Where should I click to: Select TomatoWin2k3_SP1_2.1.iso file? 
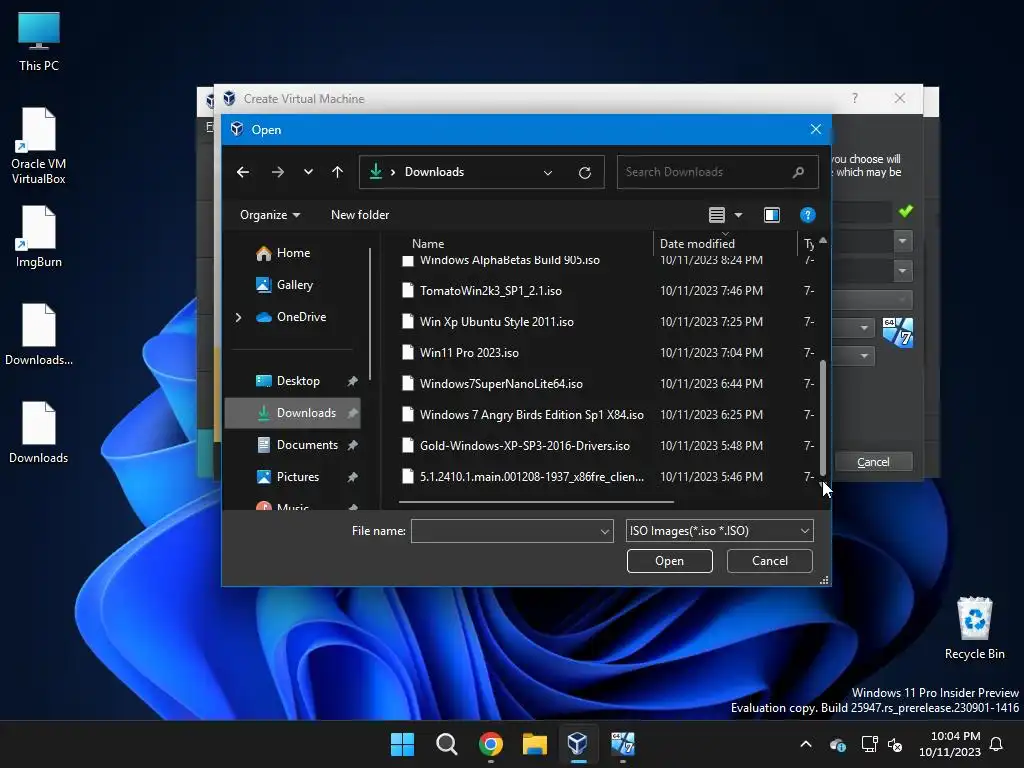click(x=490, y=291)
